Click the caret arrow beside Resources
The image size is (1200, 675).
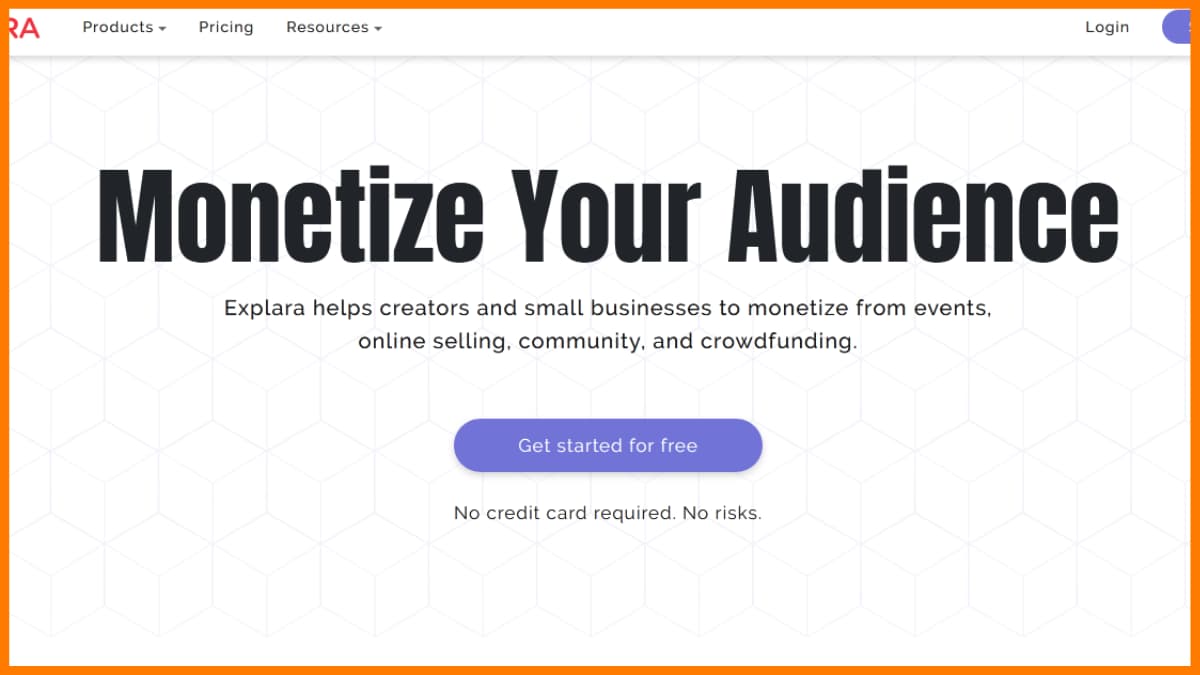(x=378, y=29)
